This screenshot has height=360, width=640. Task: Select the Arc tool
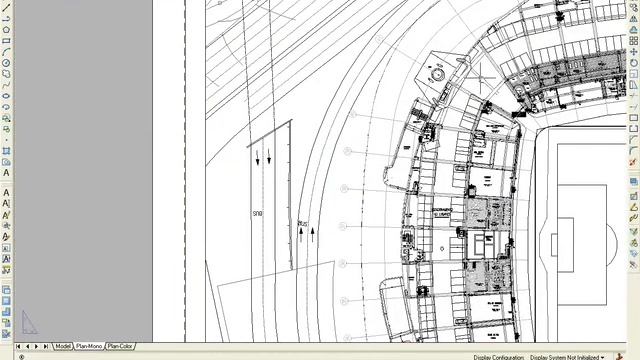point(6,52)
